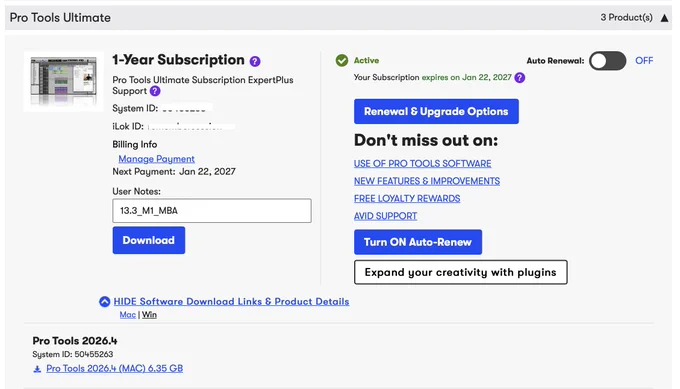Viewport: 680px width, 389px height.
Task: Hide Software Download Links & Product Details
Action: click(231, 301)
